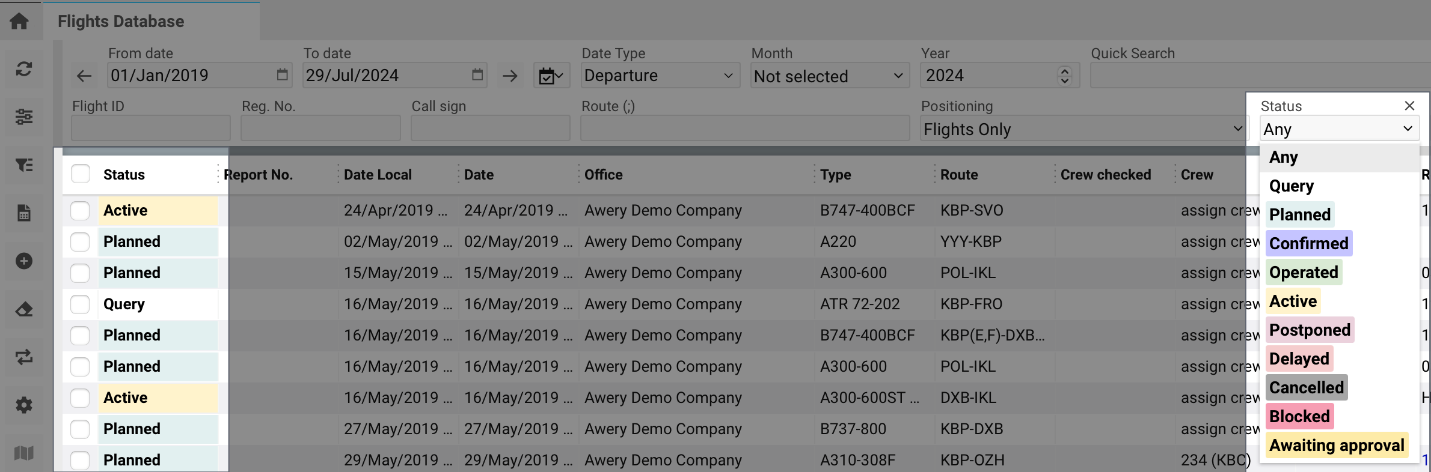Toggle the select-all checkbox in Status header
The height and width of the screenshot is (472, 1431).
coord(81,174)
